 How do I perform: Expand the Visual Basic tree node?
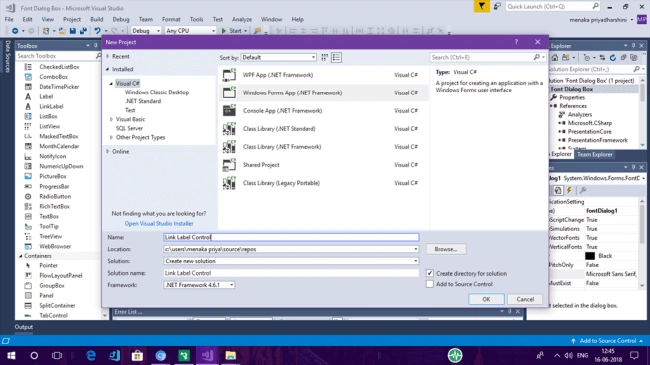111,119
